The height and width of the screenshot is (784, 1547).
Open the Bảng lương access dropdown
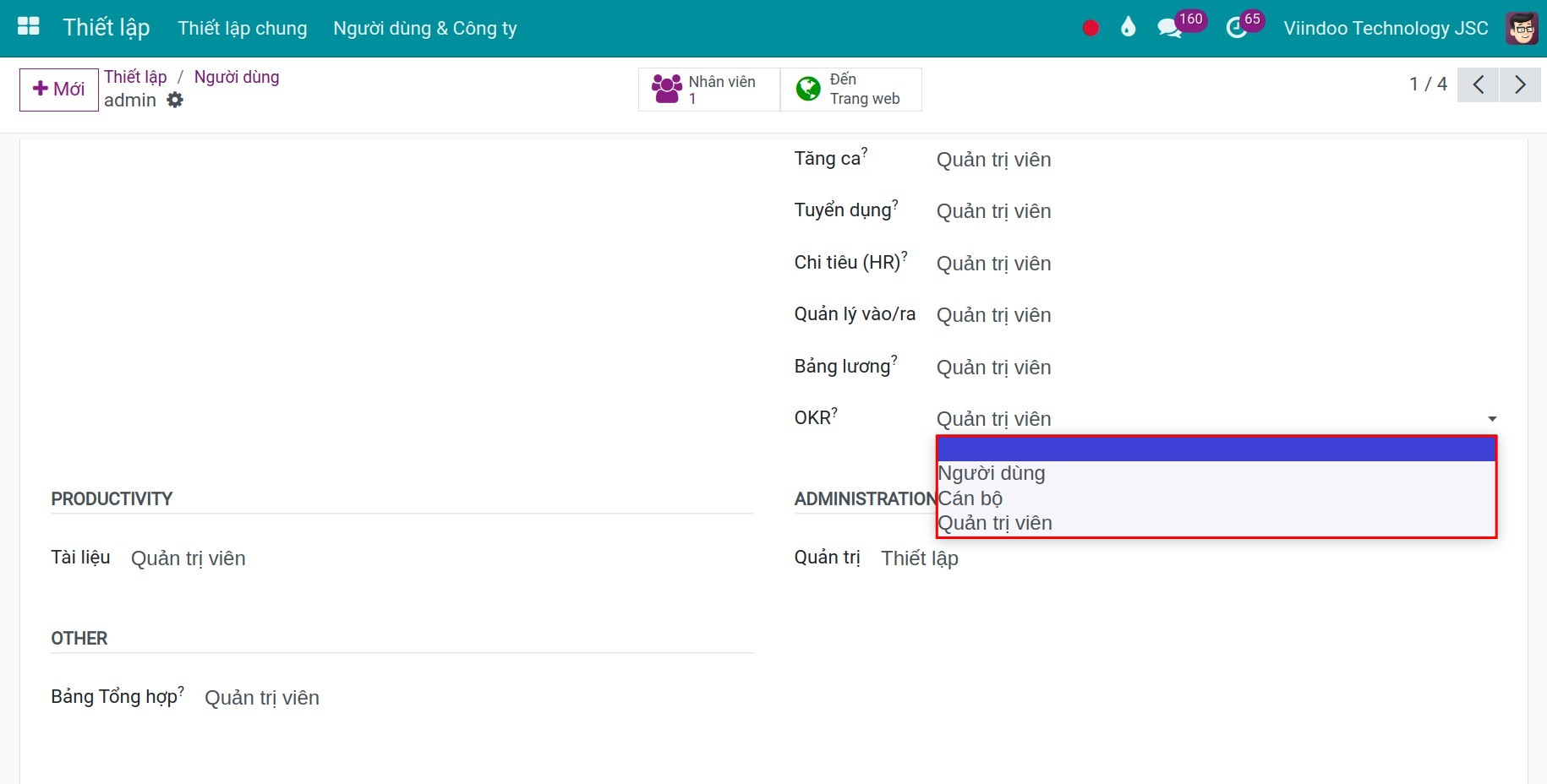[1216, 367]
